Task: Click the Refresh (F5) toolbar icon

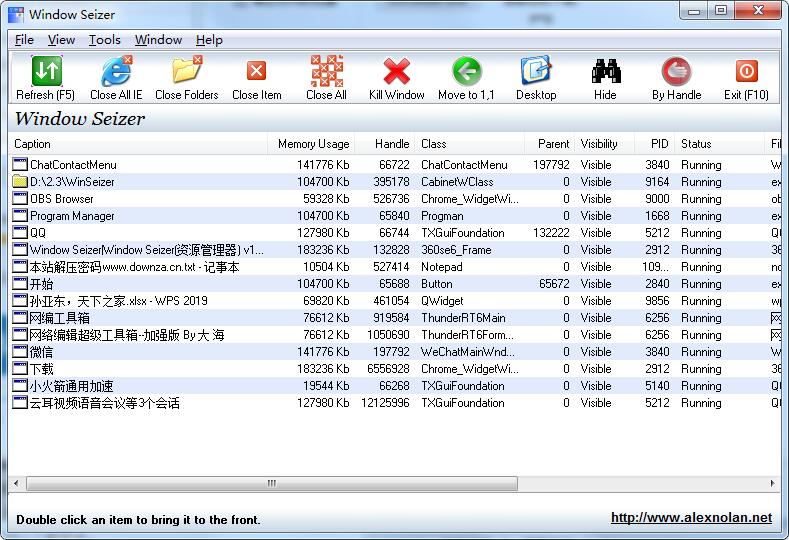Action: [46, 70]
